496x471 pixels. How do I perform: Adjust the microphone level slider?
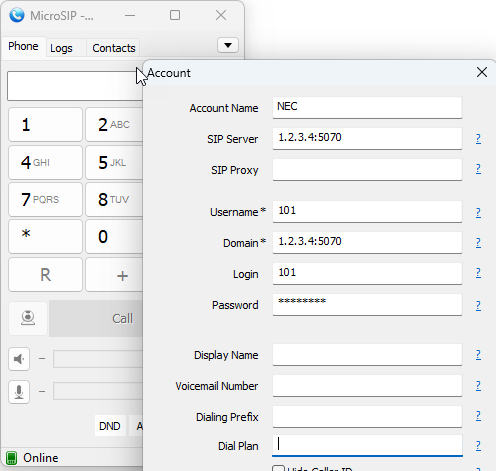pyautogui.click(x=98, y=391)
